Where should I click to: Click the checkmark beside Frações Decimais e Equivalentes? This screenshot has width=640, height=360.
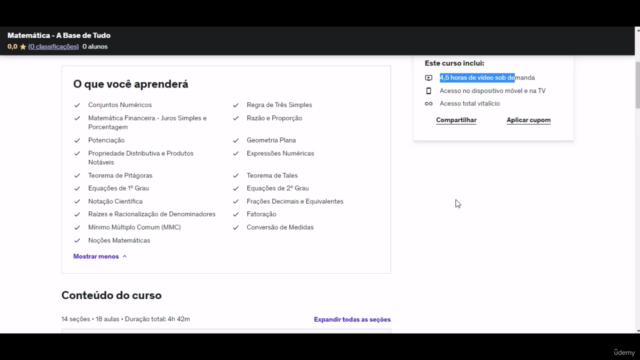coord(236,202)
